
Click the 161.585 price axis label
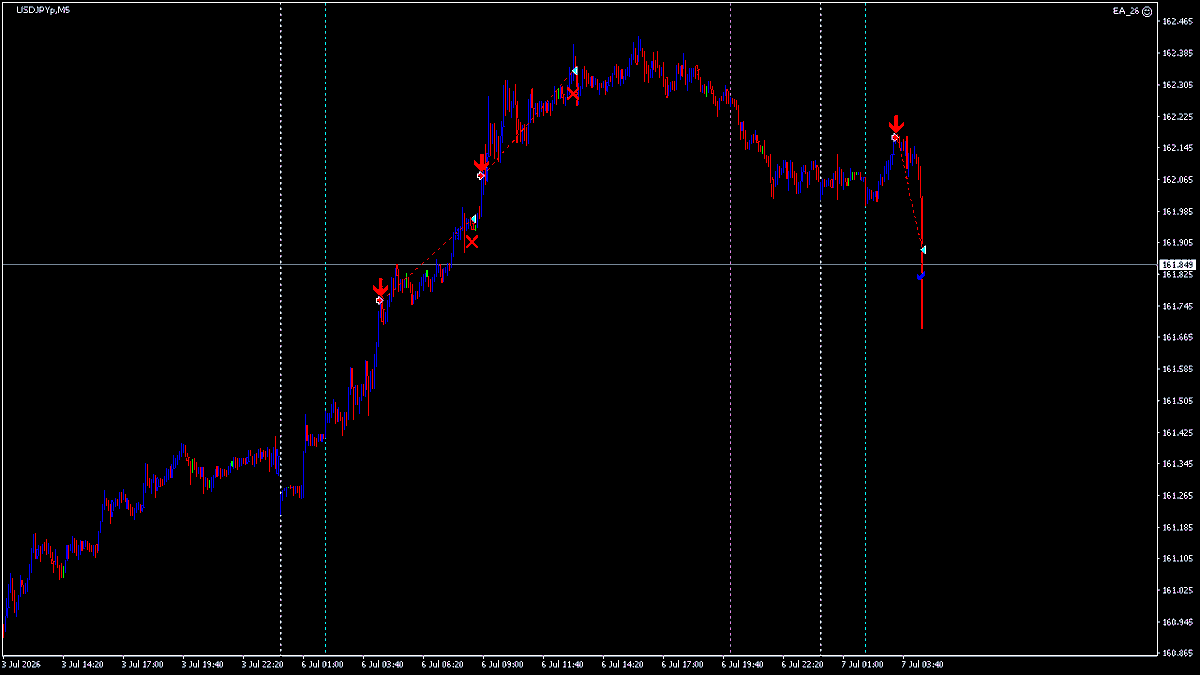pos(1176,369)
